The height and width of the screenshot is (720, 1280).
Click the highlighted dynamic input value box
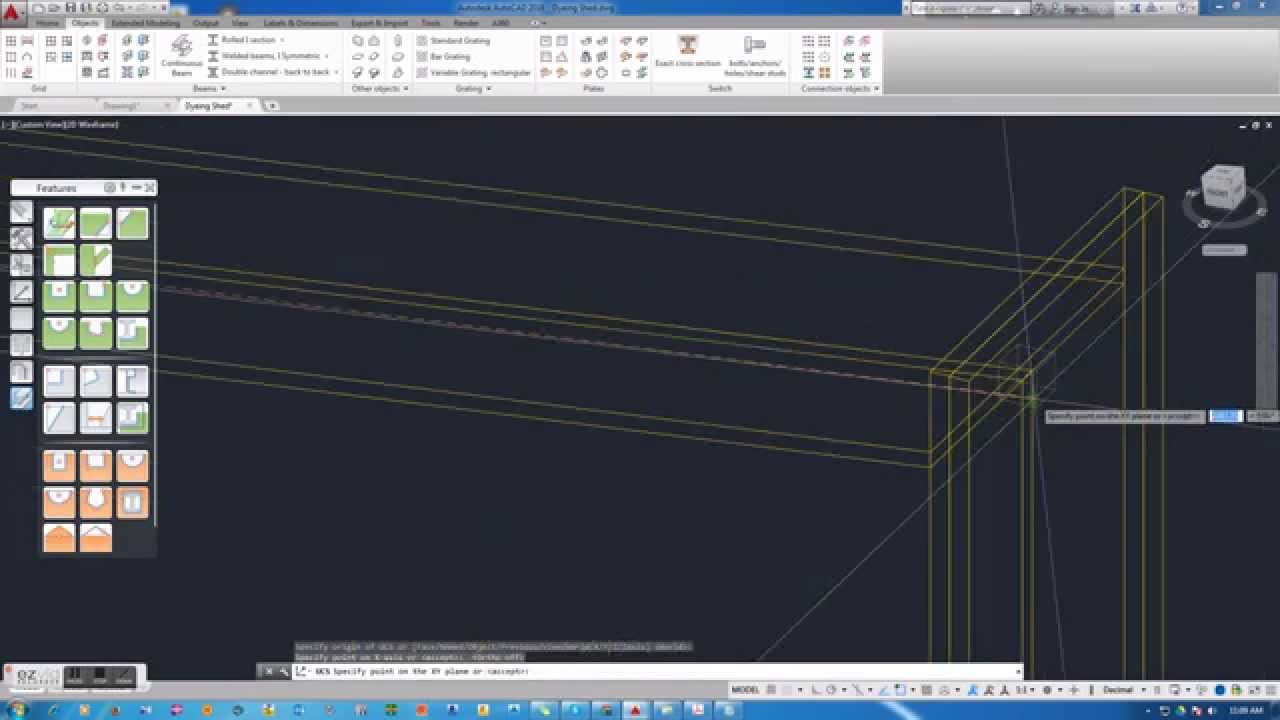[x=1226, y=416]
